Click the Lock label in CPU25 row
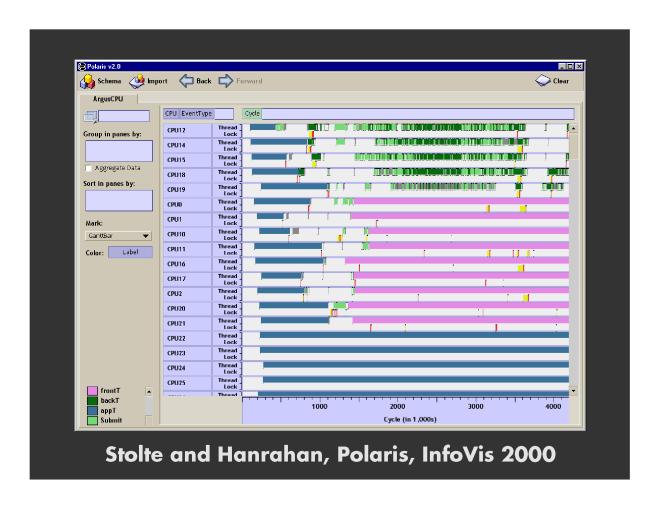This screenshot has width=660, height=510. [230, 386]
